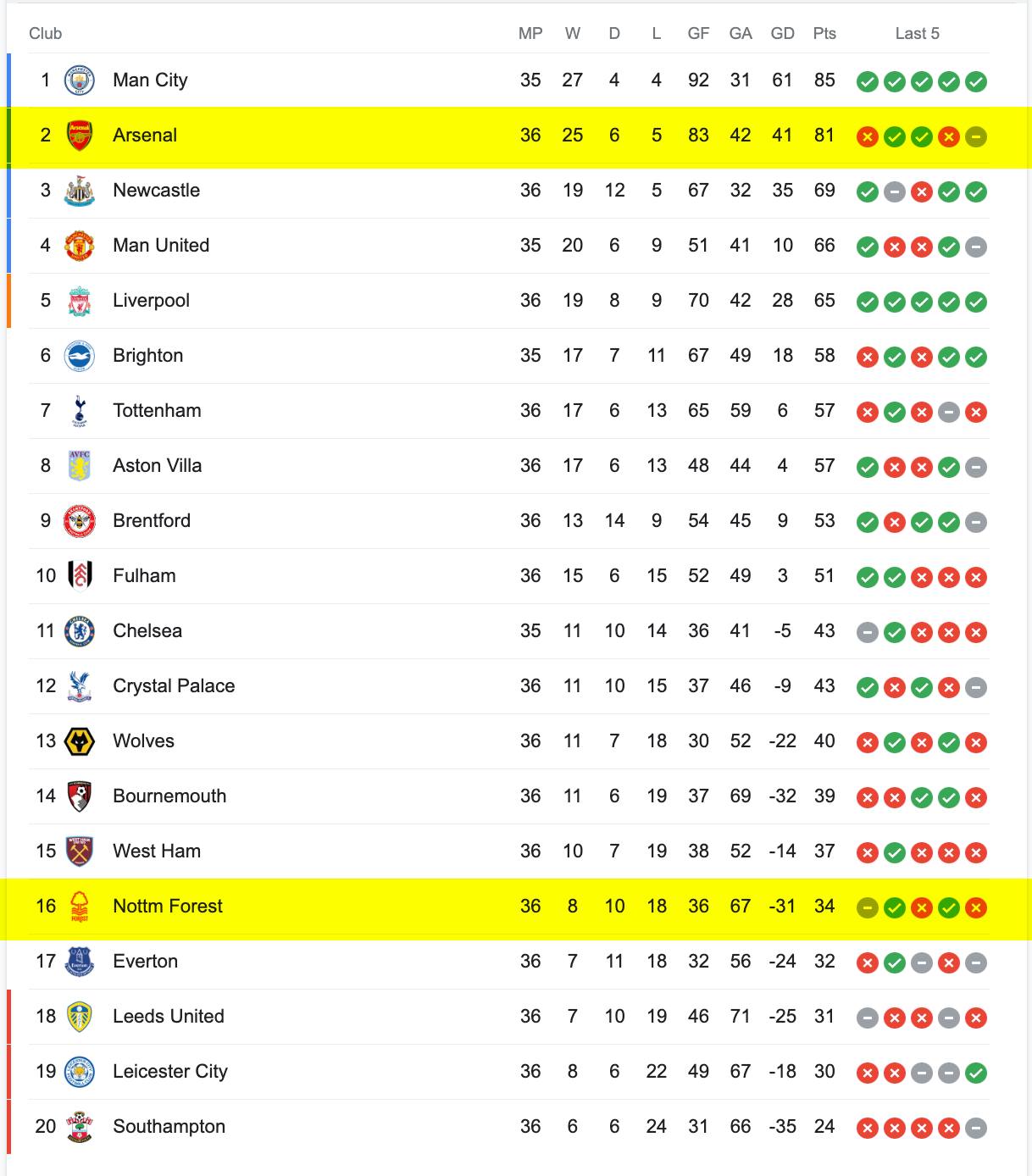Click the Last 5 column header
Viewport: 1032px width, 1176px height.
[x=918, y=34]
